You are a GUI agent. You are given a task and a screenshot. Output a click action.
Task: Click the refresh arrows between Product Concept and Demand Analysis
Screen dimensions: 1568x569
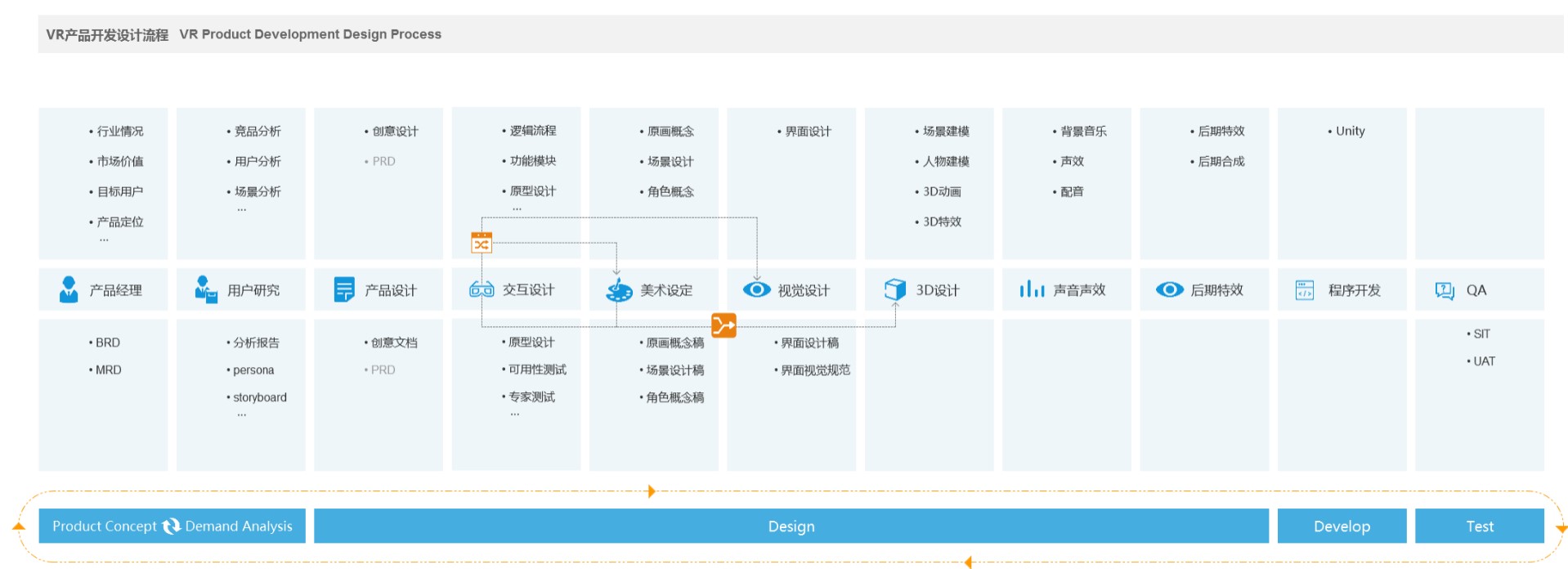(171, 526)
